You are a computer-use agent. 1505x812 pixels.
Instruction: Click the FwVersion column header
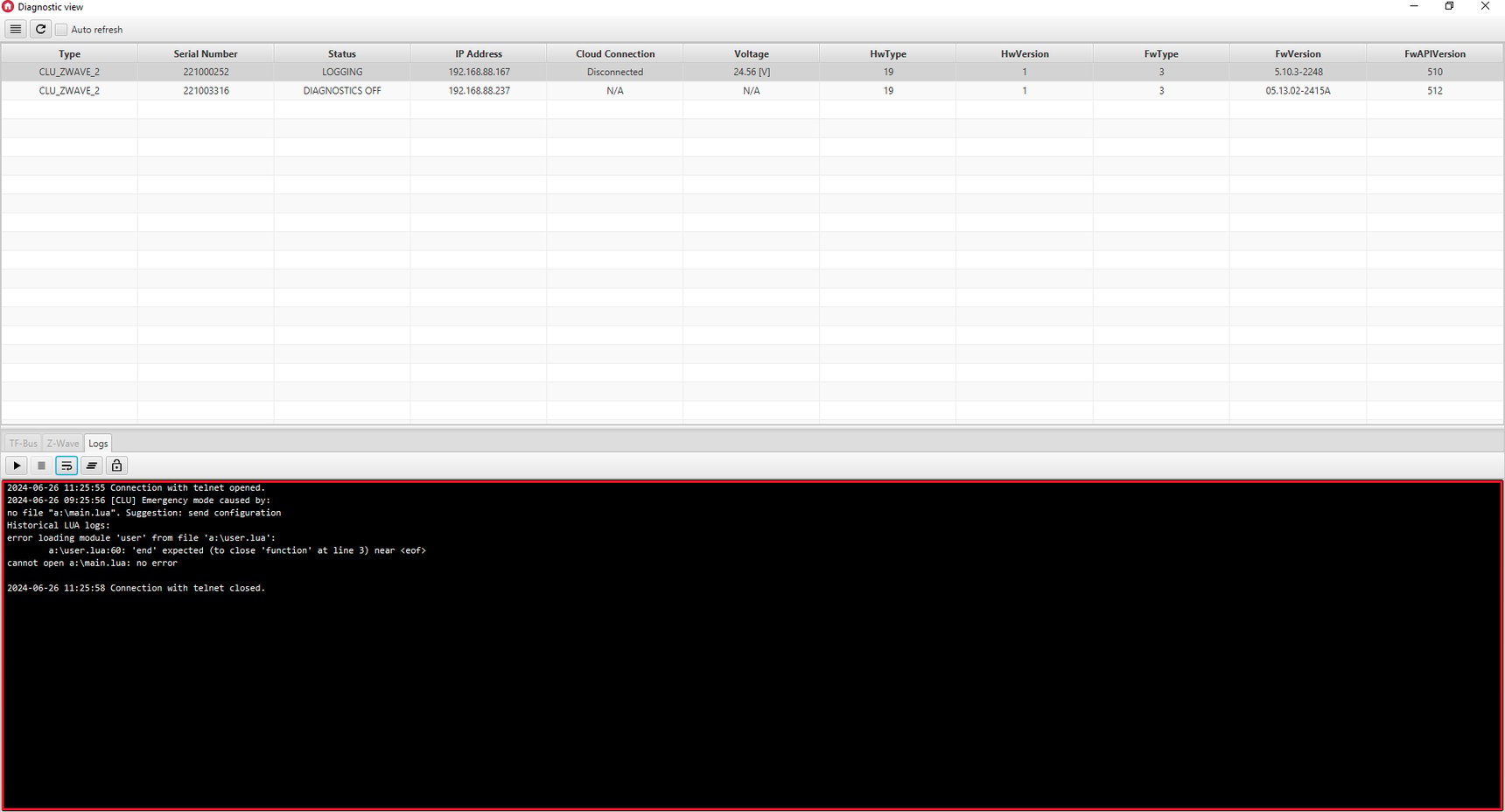1298,53
